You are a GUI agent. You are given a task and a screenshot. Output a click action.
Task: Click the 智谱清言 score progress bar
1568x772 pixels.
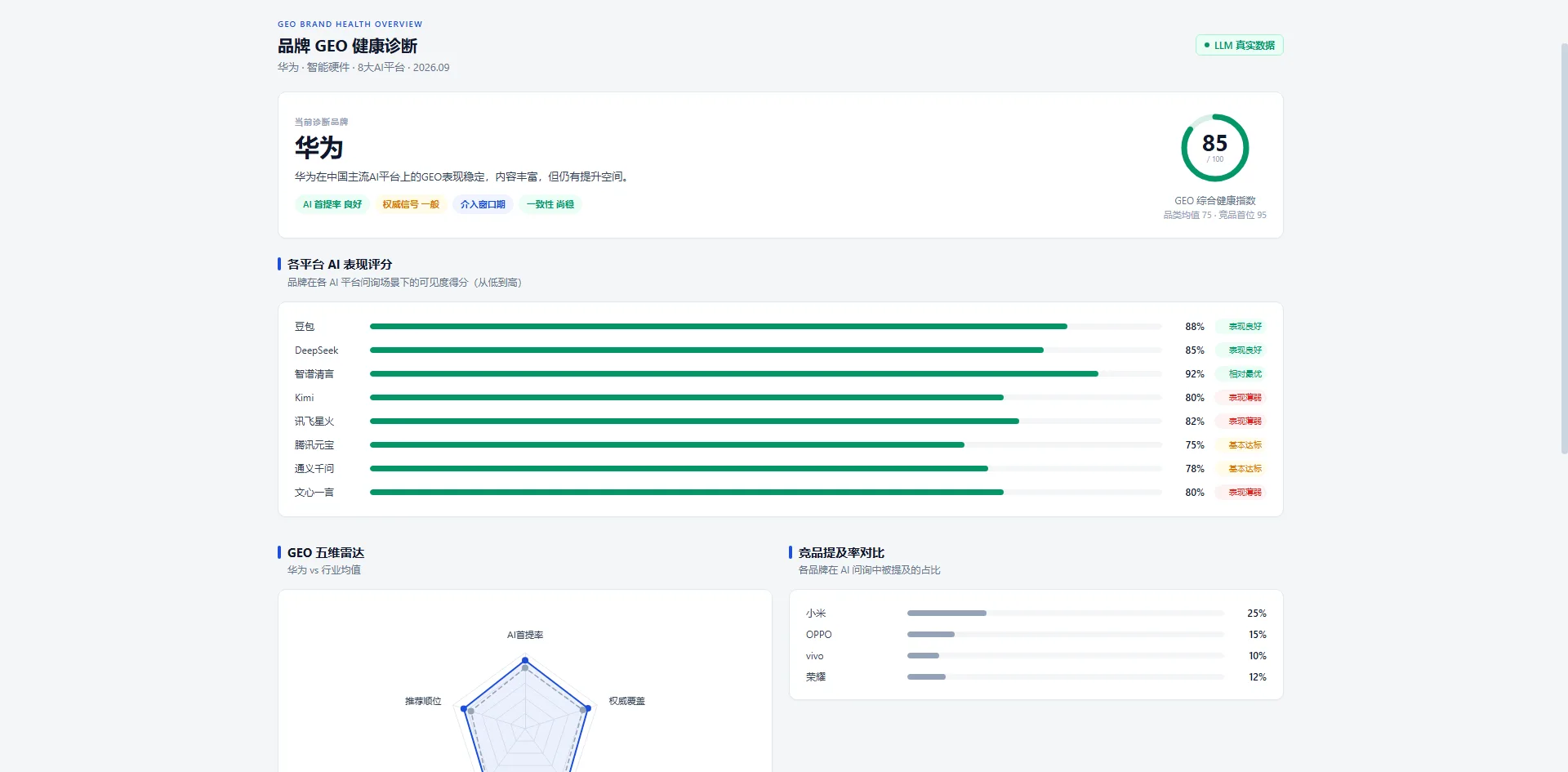(765, 374)
